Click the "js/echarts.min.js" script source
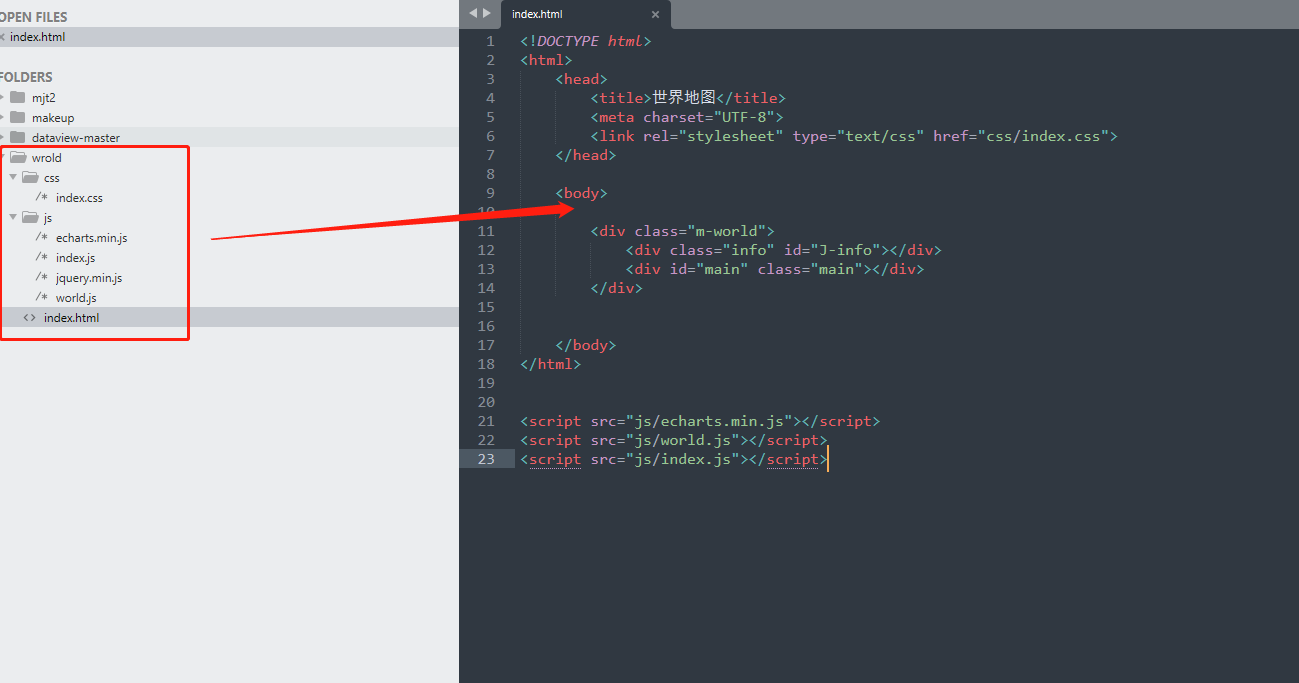Viewport: 1299px width, 683px height. (709, 421)
